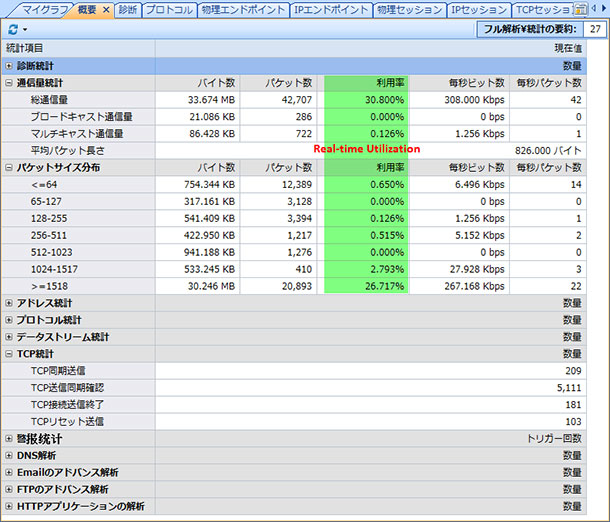This screenshot has width=610, height=522.
Task: Collapse the パケットサイズ分布 section
Action: point(9,167)
